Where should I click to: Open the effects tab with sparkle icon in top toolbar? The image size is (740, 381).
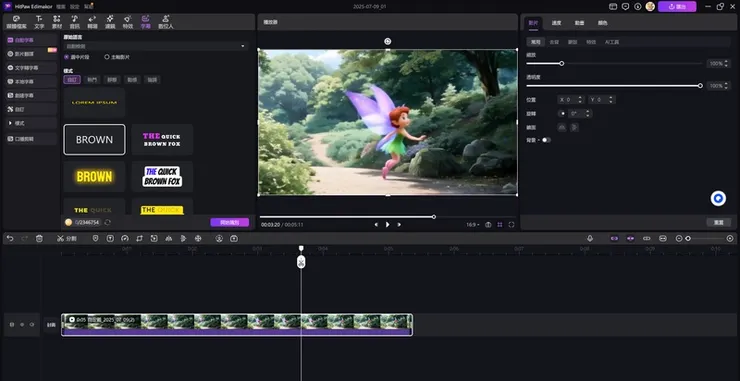[128, 22]
